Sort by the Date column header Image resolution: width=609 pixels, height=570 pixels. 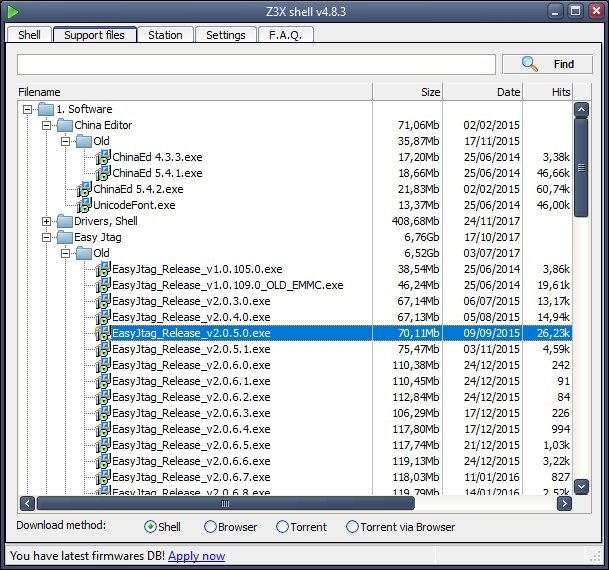pos(483,92)
